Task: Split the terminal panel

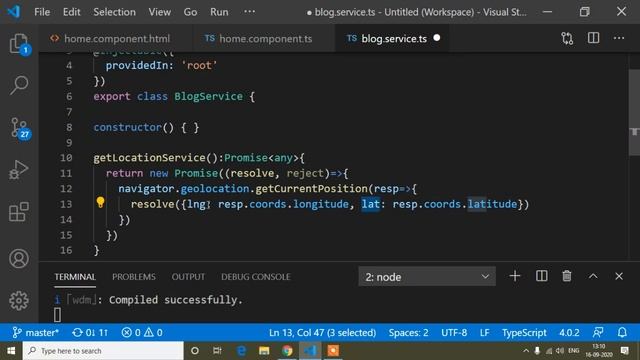Action: point(541,276)
